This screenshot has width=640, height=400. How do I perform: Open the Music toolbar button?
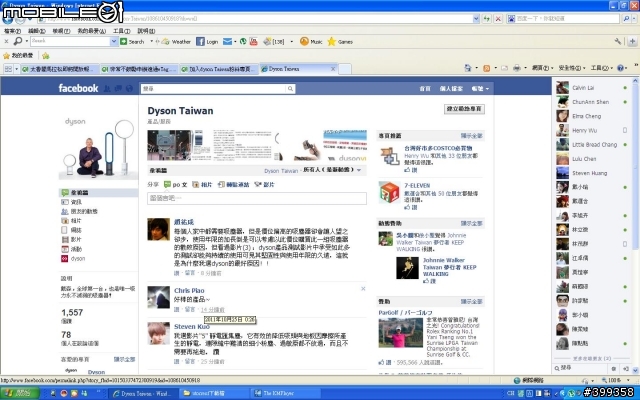[311, 42]
